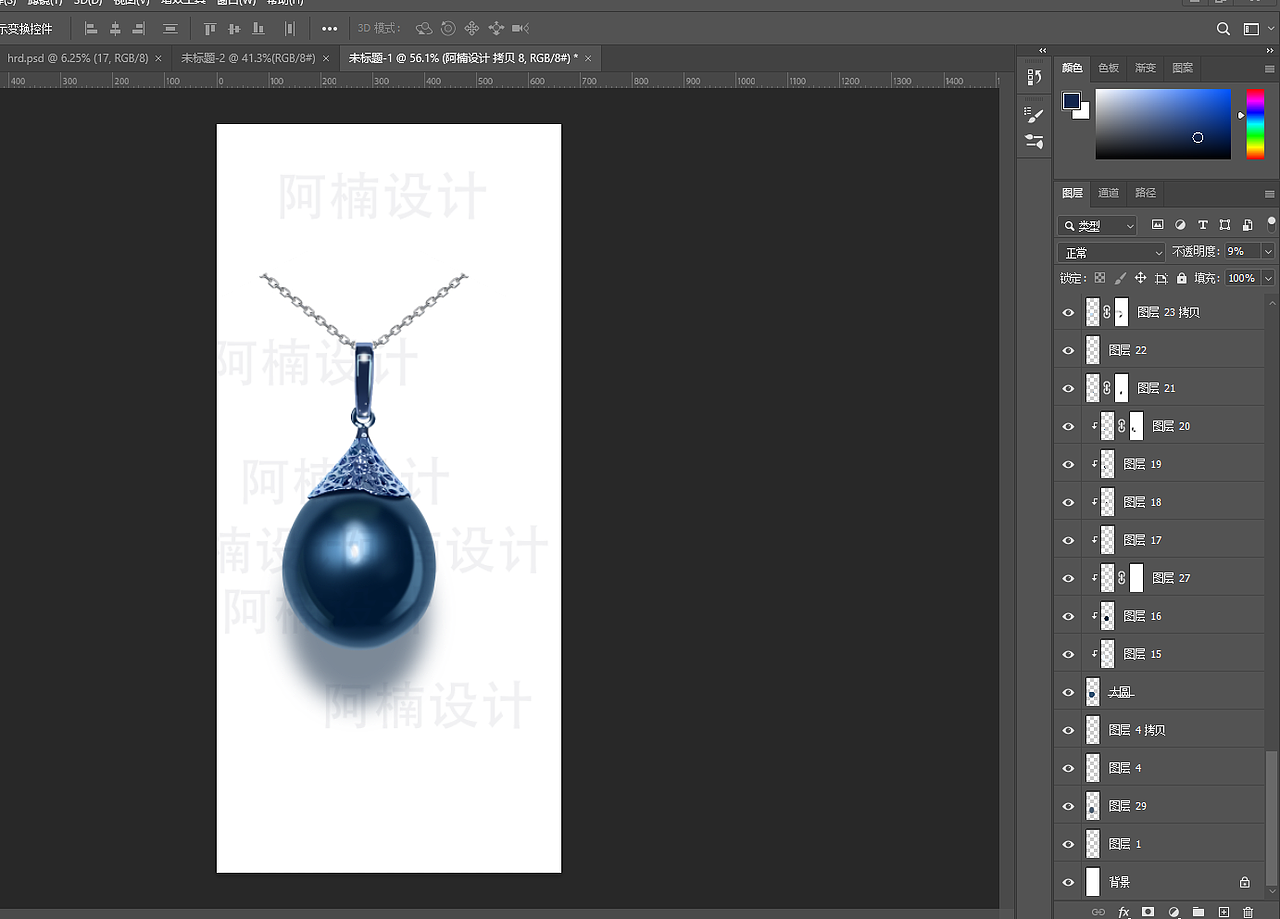
Task: Filter layers by shape layer icon
Action: click(1225, 225)
